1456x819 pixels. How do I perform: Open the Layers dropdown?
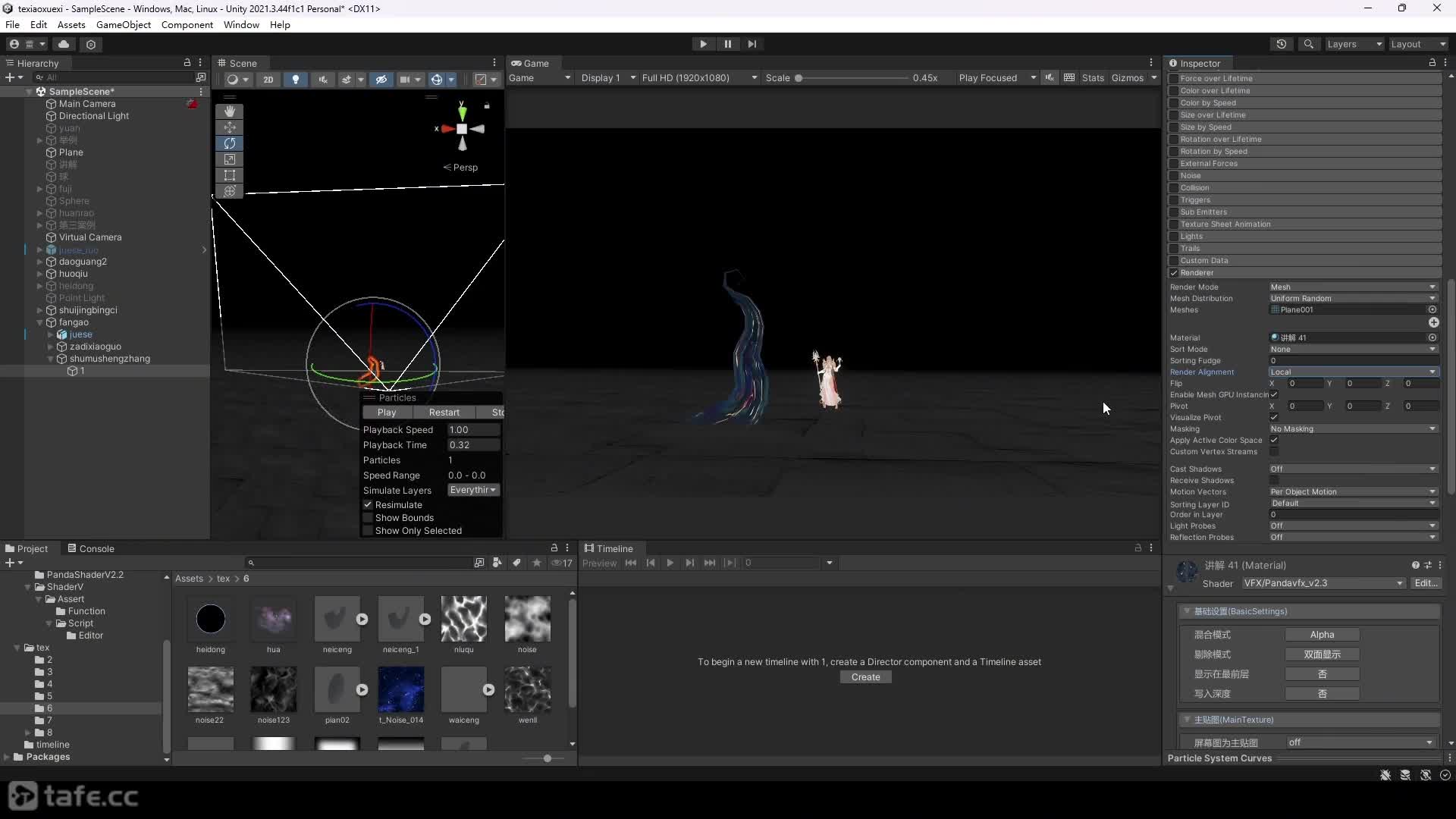(1354, 44)
